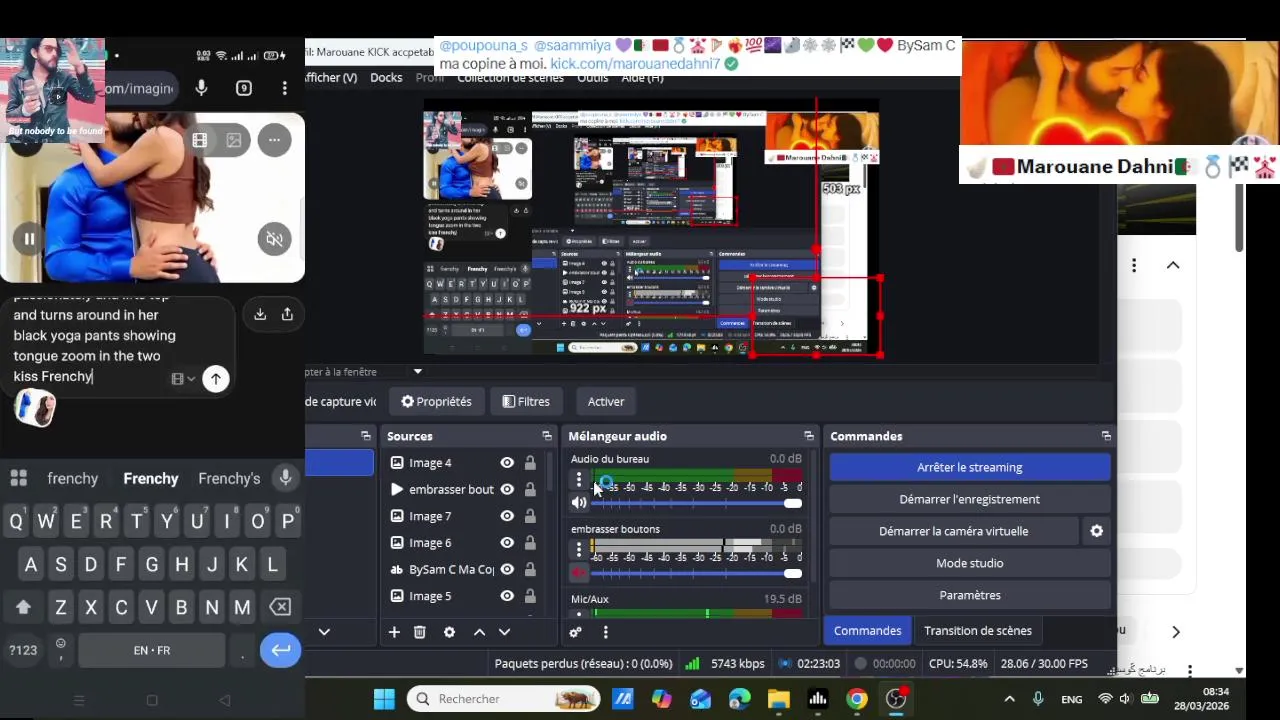Open advanced audio properties gears icon
Image resolution: width=1280 pixels, height=720 pixels.
coord(575,632)
